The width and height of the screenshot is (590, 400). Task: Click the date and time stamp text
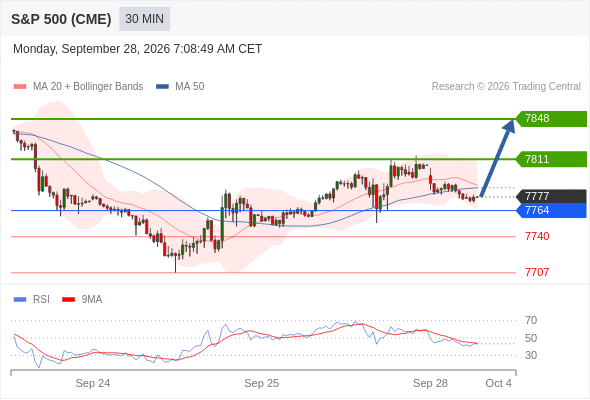(137, 49)
